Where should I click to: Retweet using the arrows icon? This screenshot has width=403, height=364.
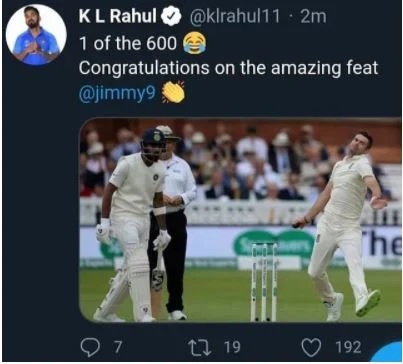pyautogui.click(x=200, y=347)
